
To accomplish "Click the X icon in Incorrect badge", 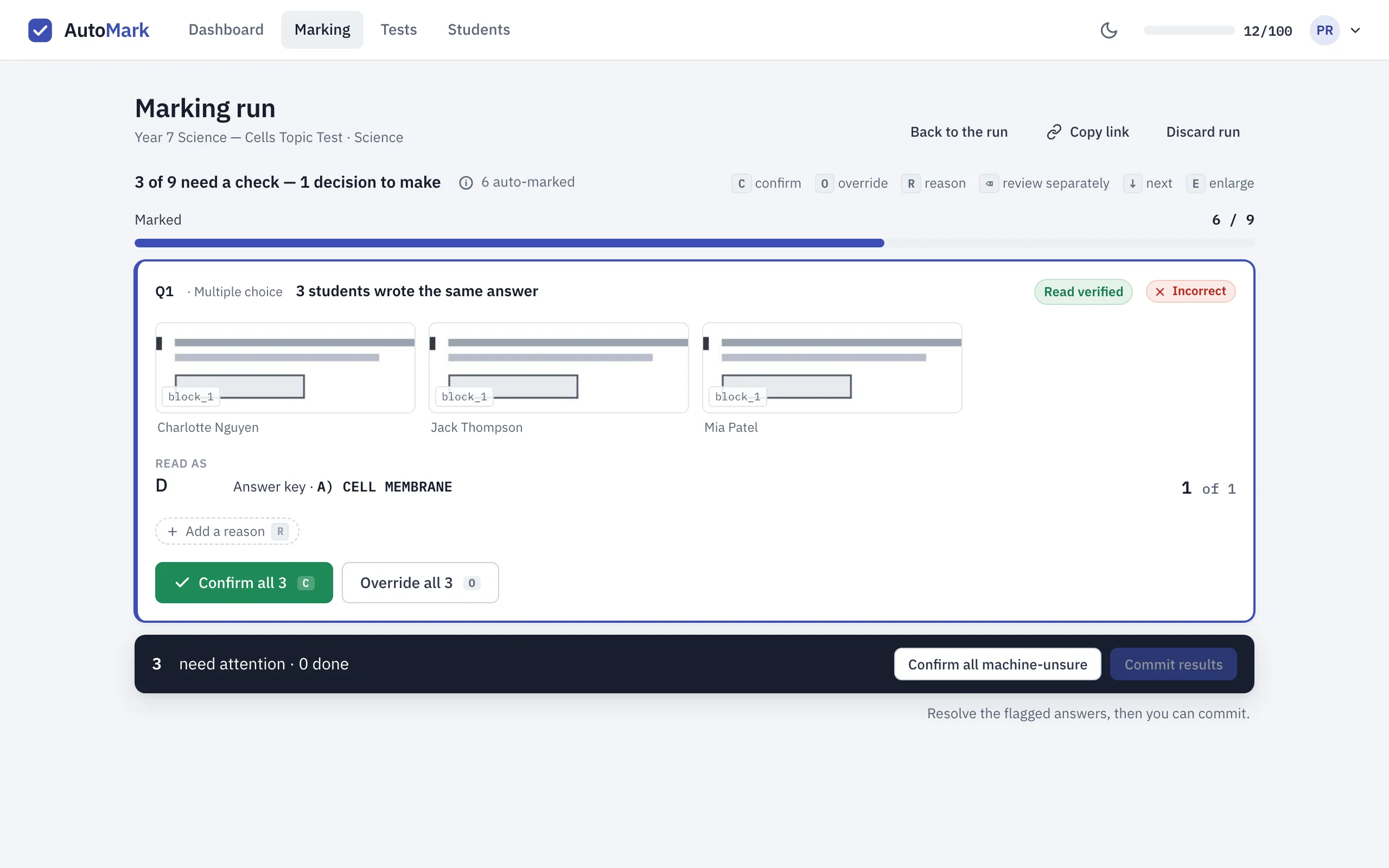I will point(1160,292).
